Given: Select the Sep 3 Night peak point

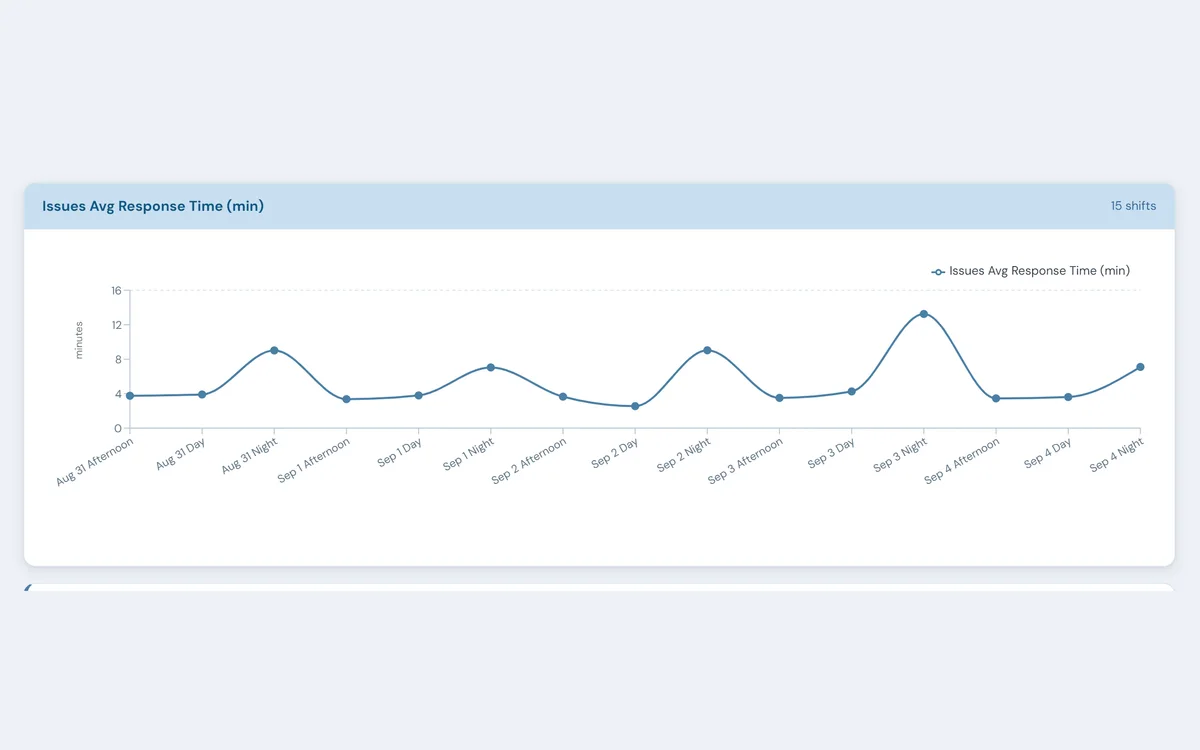Looking at the screenshot, I should [924, 314].
